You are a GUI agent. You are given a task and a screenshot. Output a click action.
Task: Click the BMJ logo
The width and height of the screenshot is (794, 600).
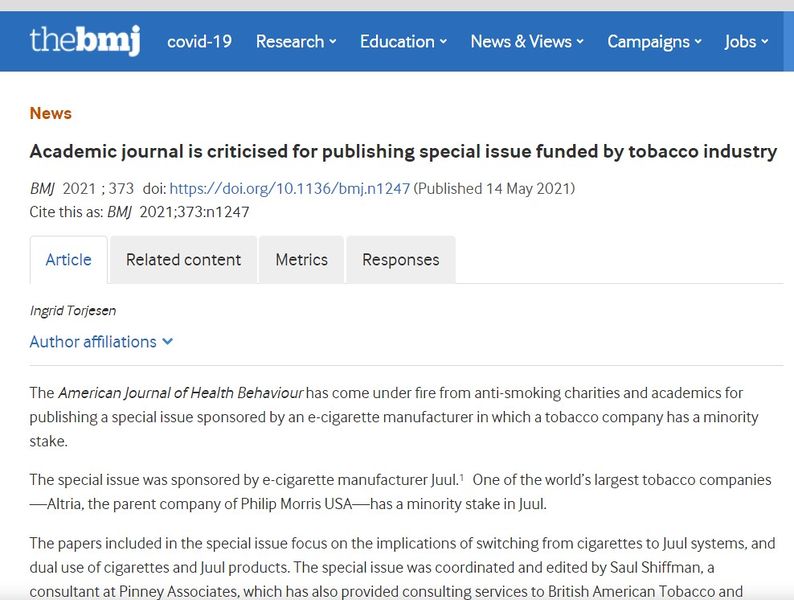point(85,41)
